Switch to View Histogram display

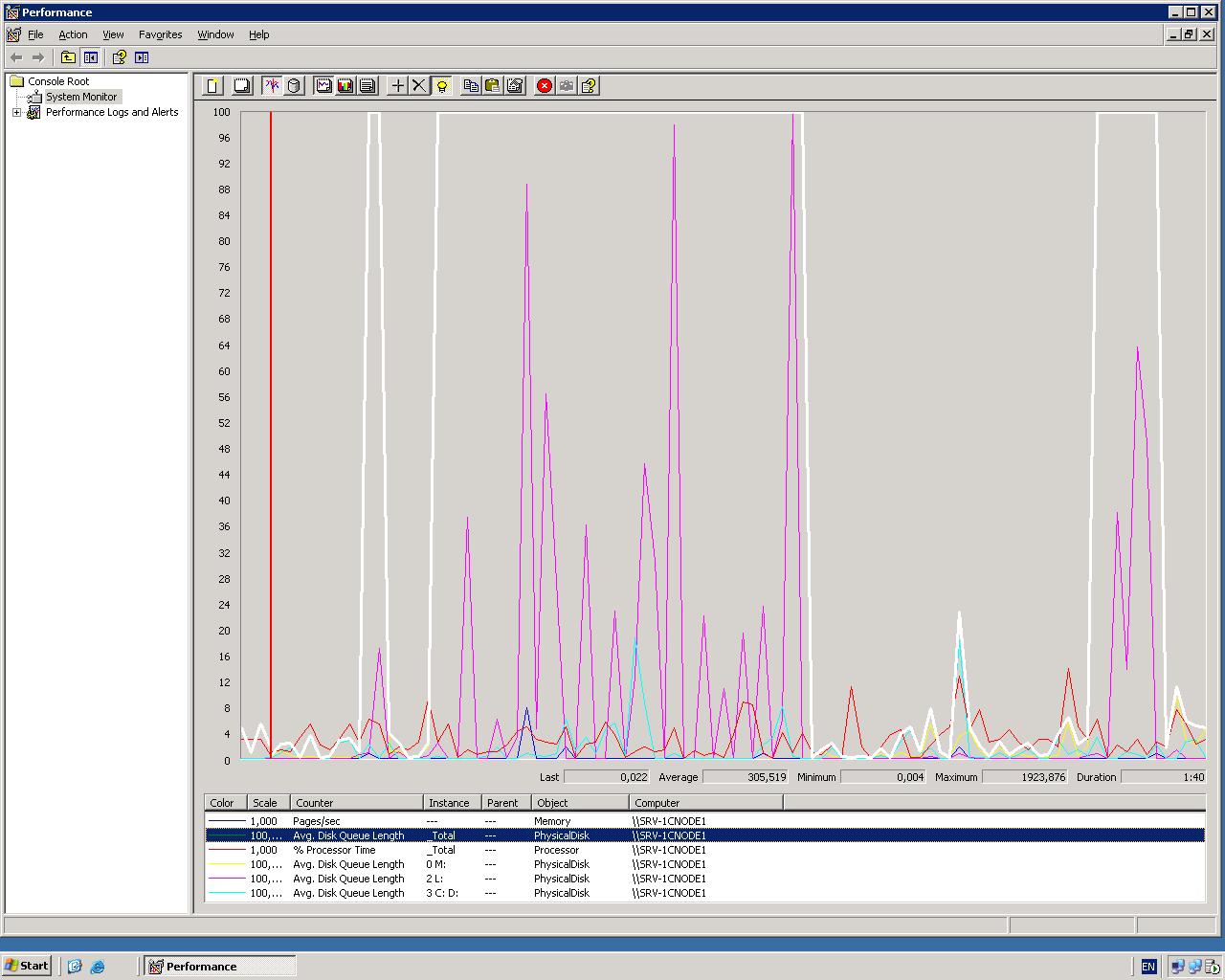click(345, 86)
